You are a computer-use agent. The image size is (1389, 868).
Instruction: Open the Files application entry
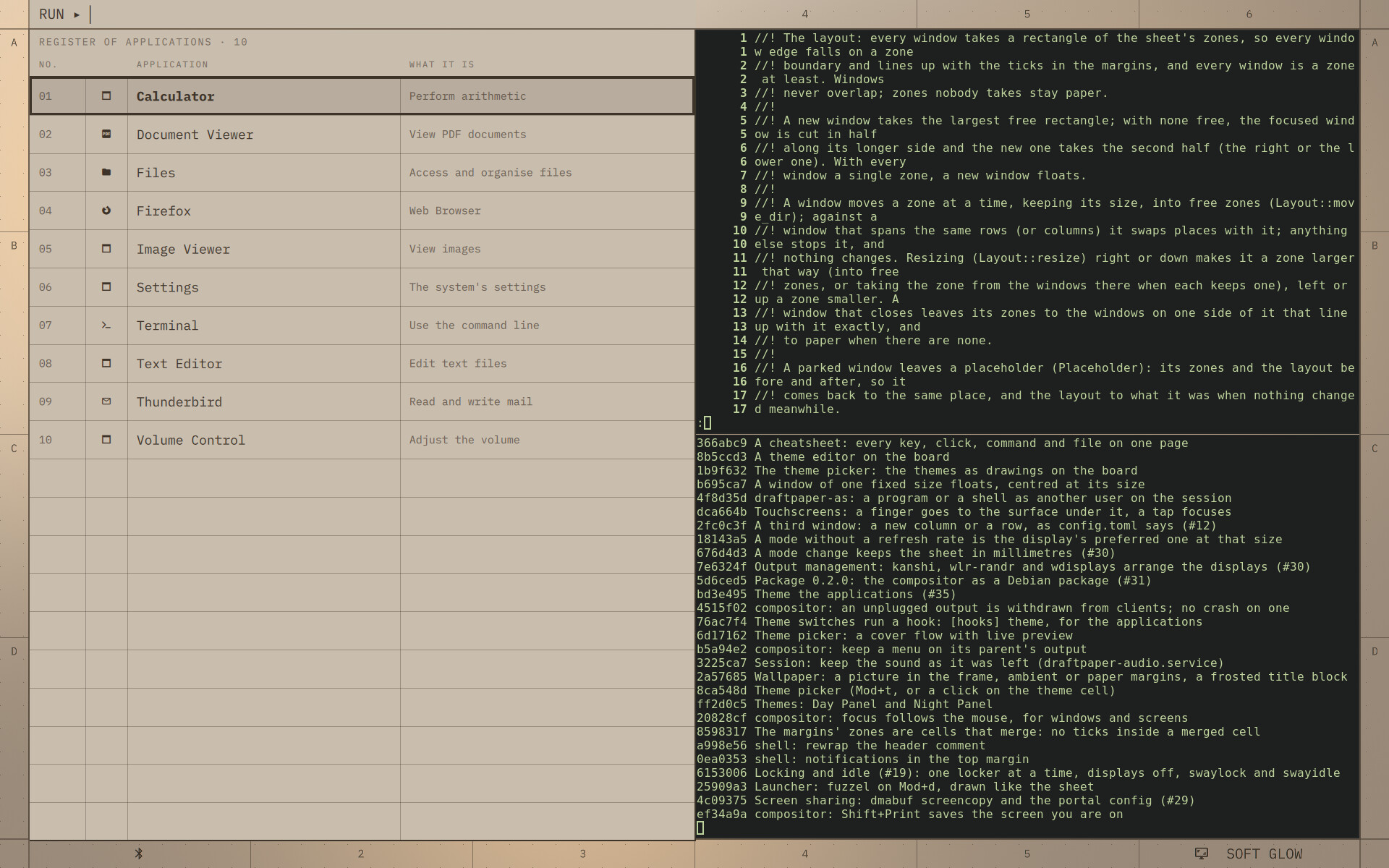(x=362, y=173)
